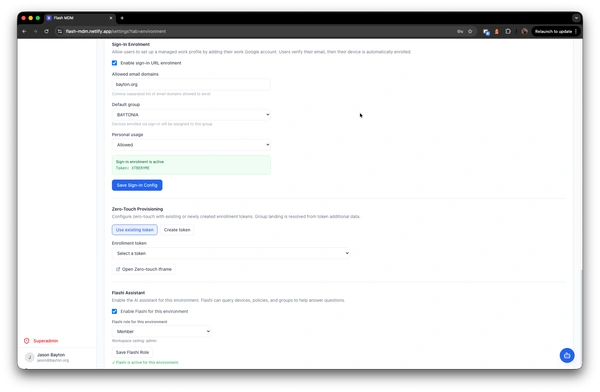The width and height of the screenshot is (600, 392).
Task: Reload the page with the refresh icon
Action: point(46,31)
